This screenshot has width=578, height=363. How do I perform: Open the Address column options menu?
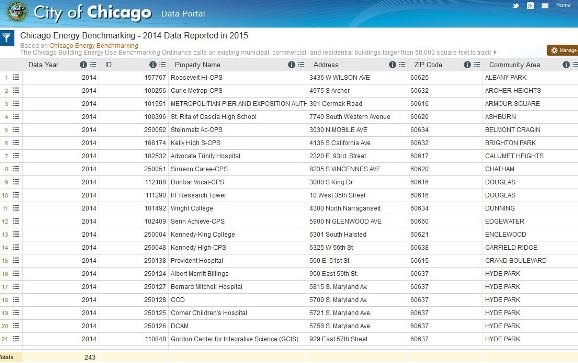click(x=402, y=64)
